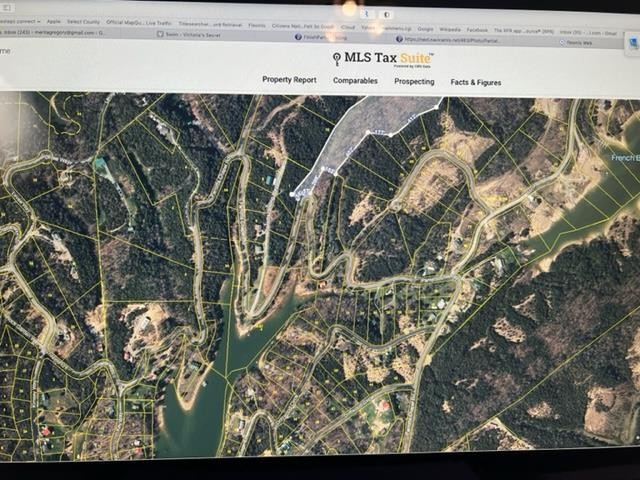Click the Finder icon at screen edge

[x=633, y=42]
